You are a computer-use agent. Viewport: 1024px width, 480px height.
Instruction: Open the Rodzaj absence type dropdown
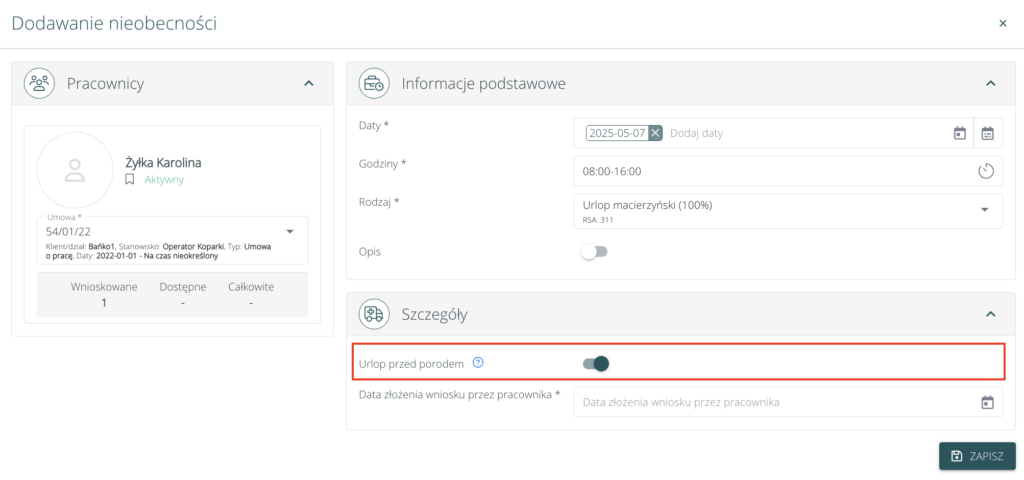click(984, 209)
